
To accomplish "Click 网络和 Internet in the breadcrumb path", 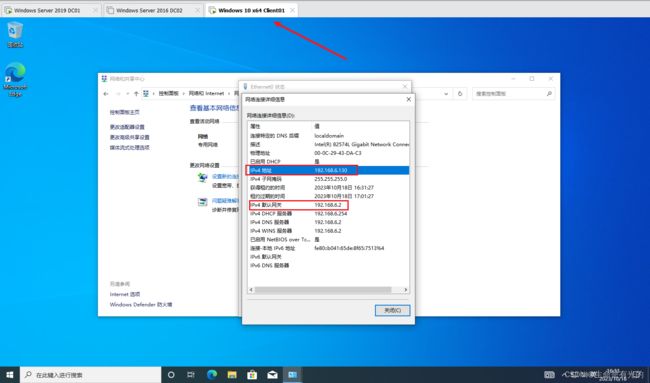I will [x=206, y=94].
